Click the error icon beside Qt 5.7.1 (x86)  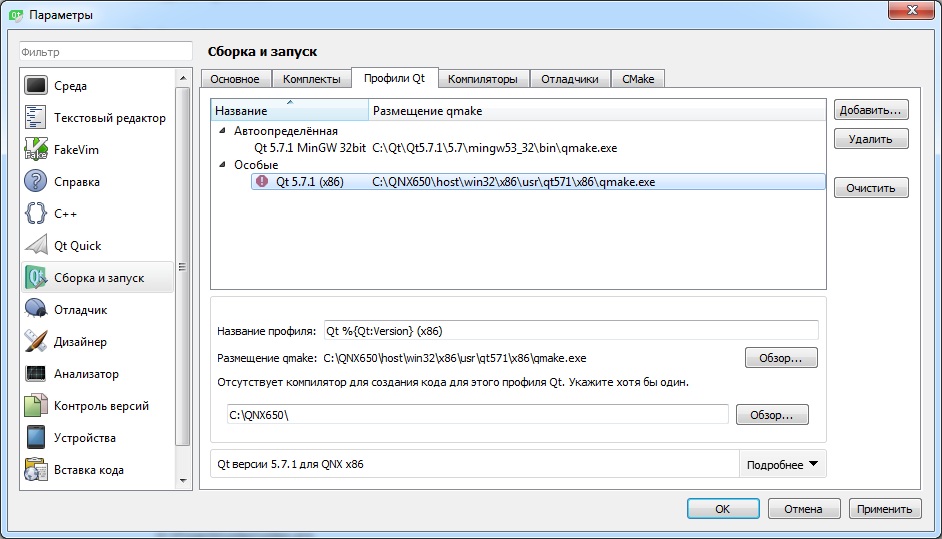[x=261, y=181]
